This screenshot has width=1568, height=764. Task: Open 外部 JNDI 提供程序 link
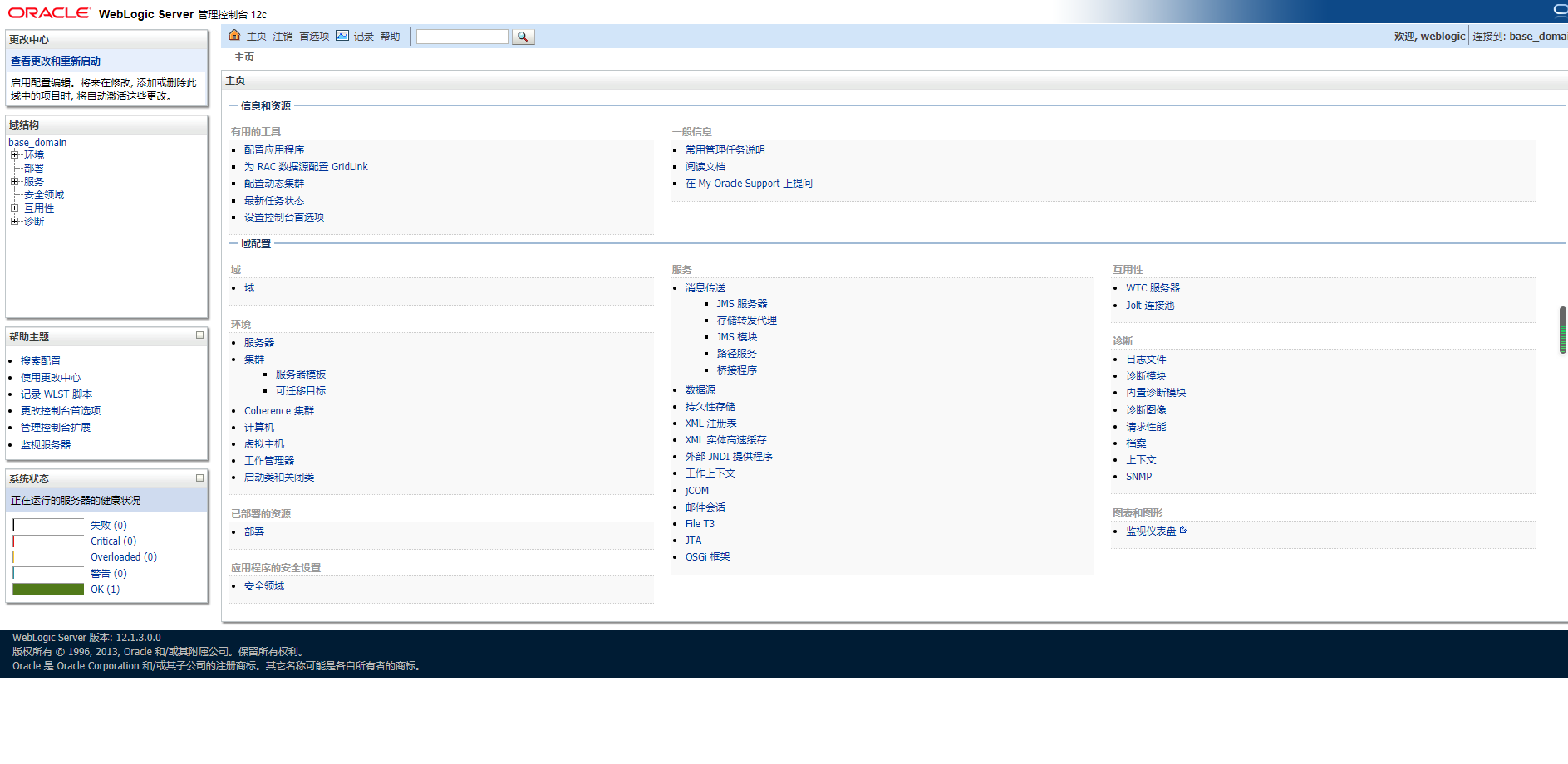[729, 457]
